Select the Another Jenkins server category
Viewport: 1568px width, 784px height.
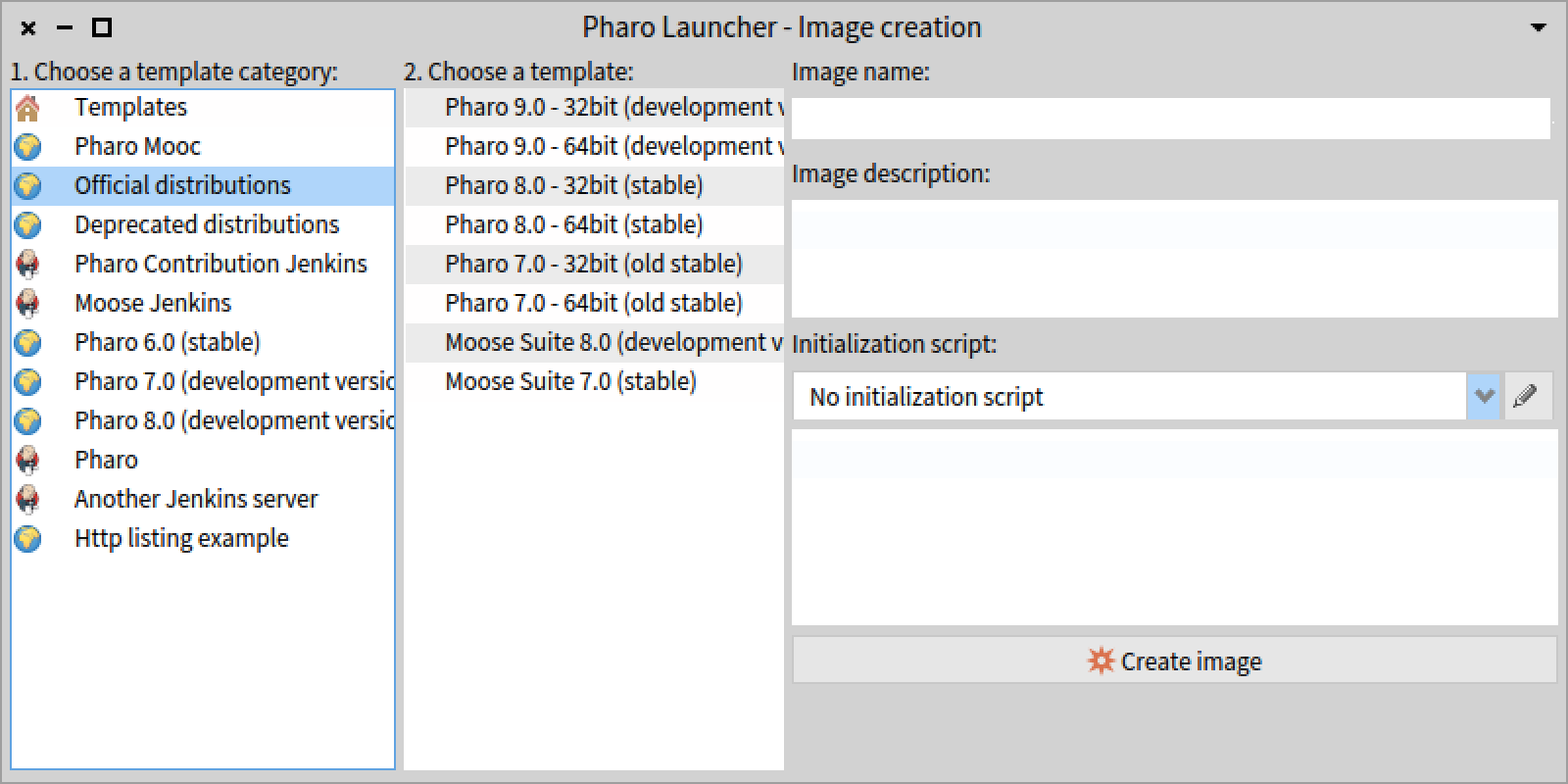point(203,499)
